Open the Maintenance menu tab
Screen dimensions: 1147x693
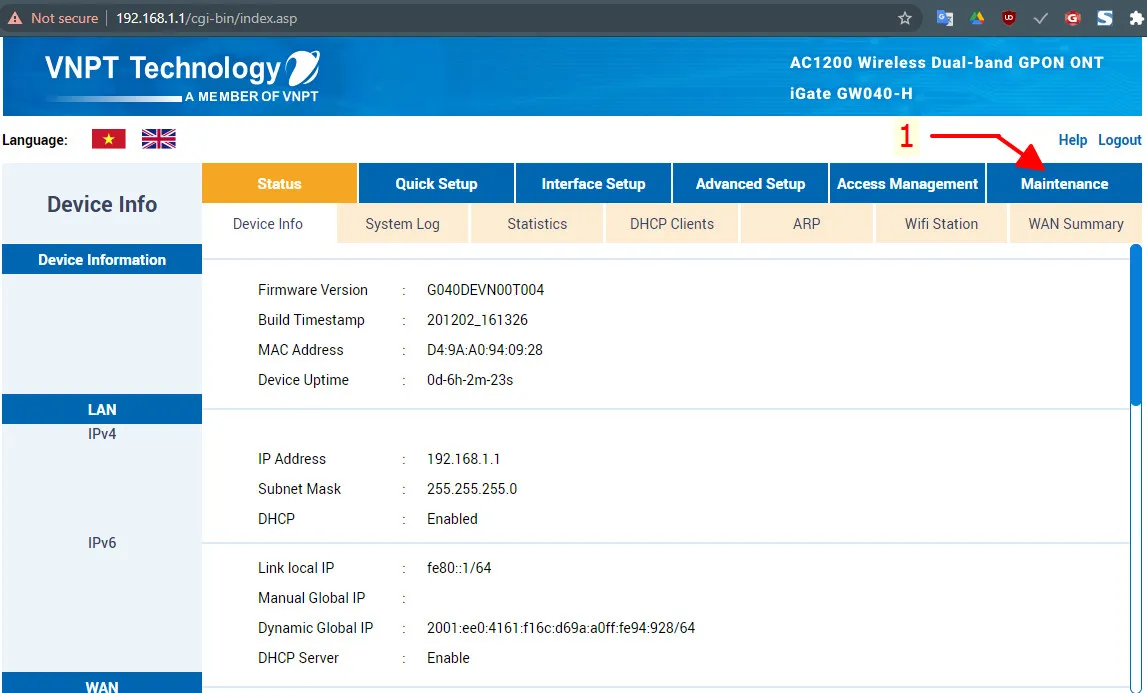pos(1064,184)
